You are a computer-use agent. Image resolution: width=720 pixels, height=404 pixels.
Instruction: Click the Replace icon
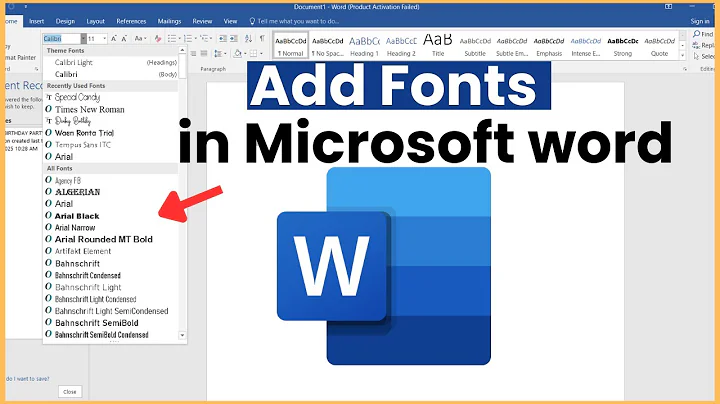pos(697,45)
